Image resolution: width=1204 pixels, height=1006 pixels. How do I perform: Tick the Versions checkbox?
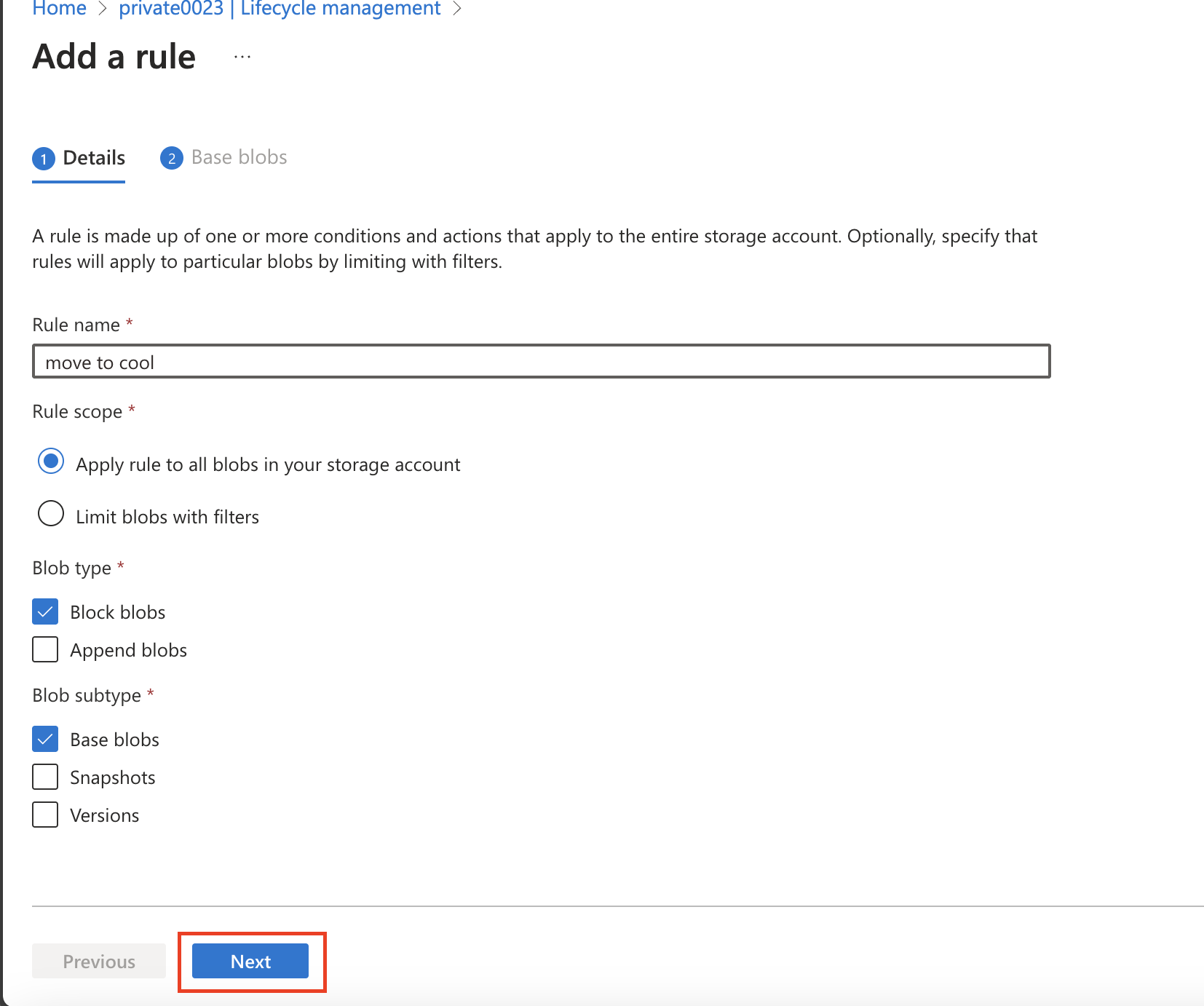pyautogui.click(x=45, y=815)
